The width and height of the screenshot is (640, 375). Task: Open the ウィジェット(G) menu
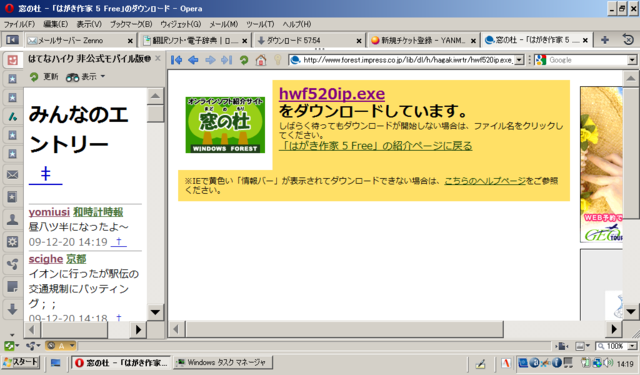tap(180, 24)
